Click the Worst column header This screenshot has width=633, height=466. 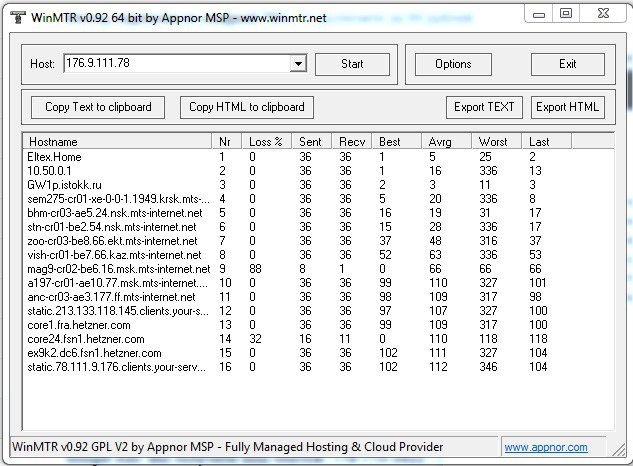pos(496,142)
